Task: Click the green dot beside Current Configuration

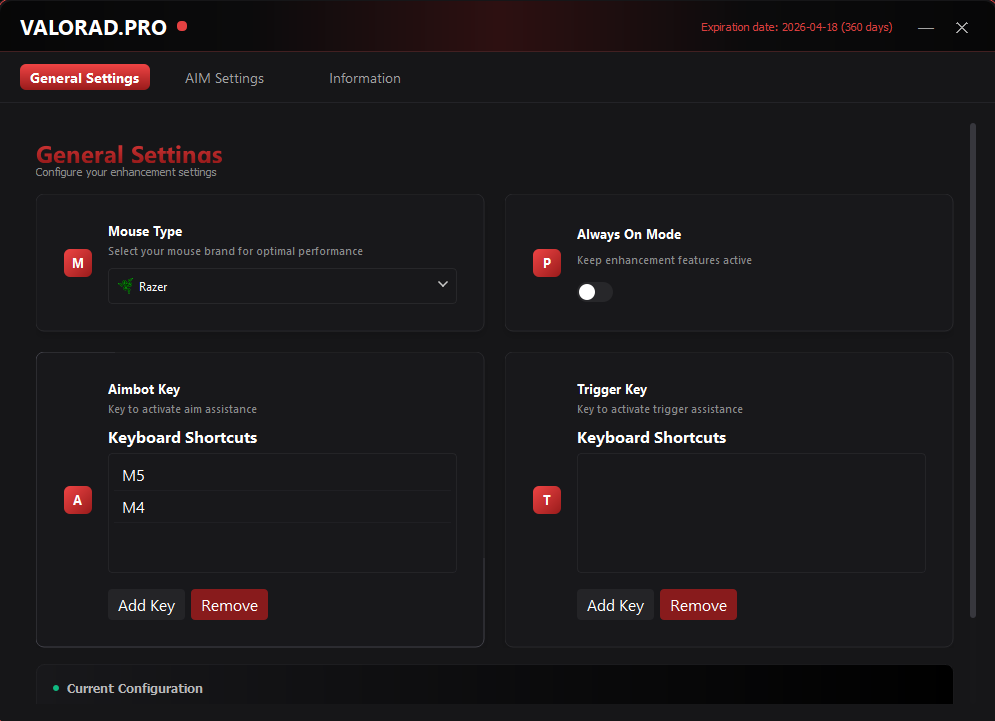Action: pos(56,688)
